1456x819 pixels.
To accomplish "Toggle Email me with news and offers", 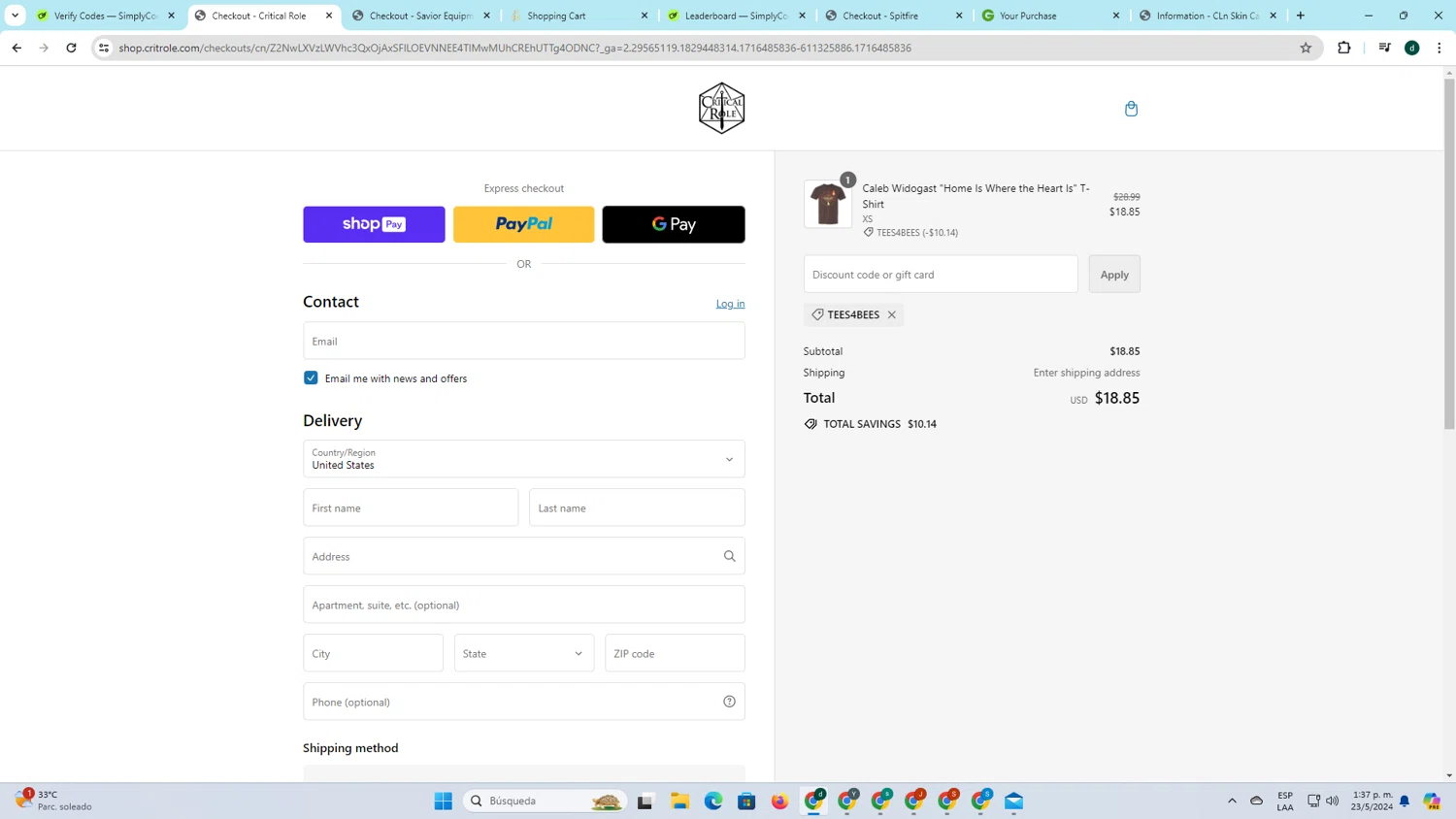I will (x=311, y=377).
